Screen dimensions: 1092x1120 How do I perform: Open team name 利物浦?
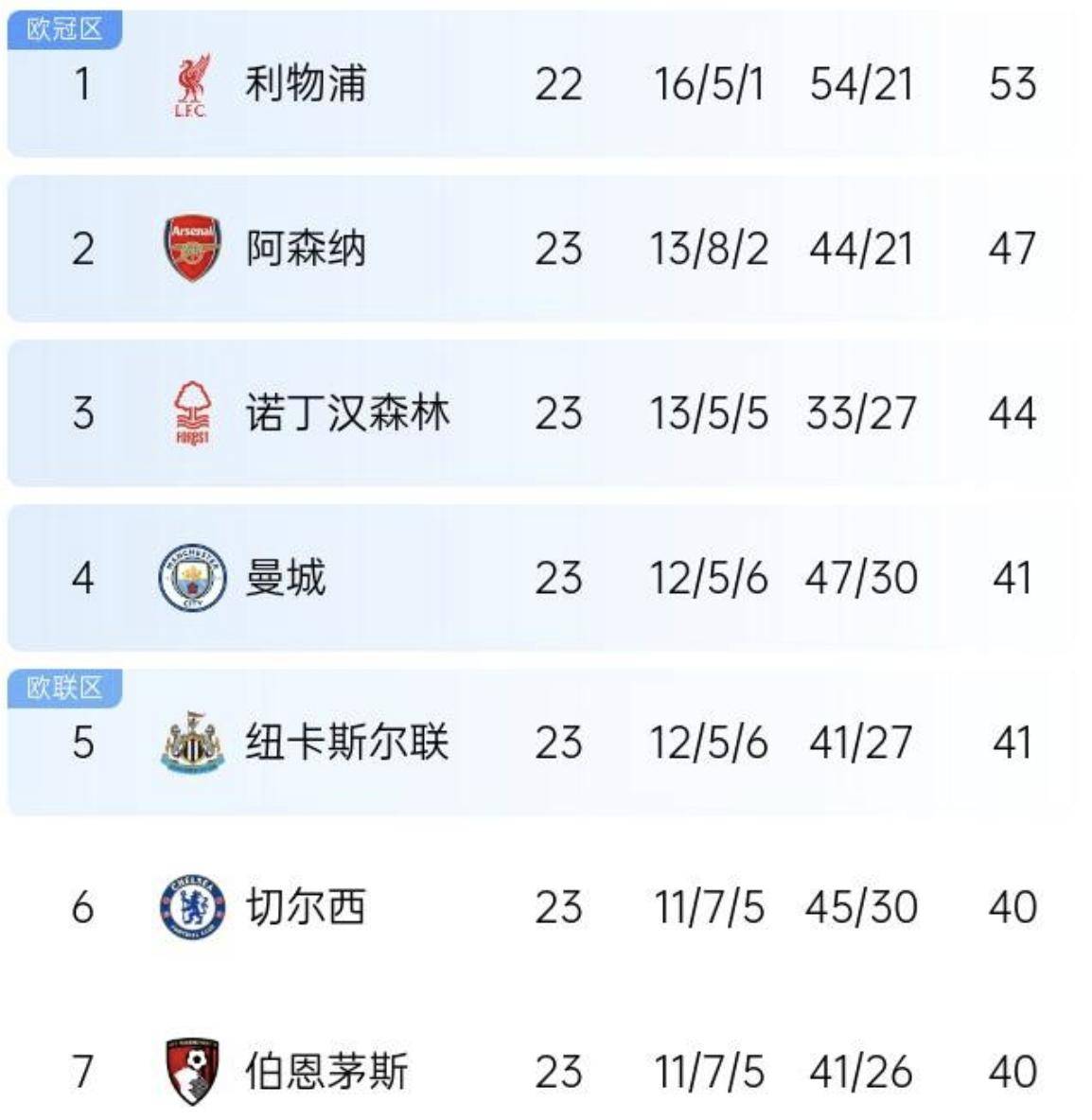pyautogui.click(x=305, y=84)
